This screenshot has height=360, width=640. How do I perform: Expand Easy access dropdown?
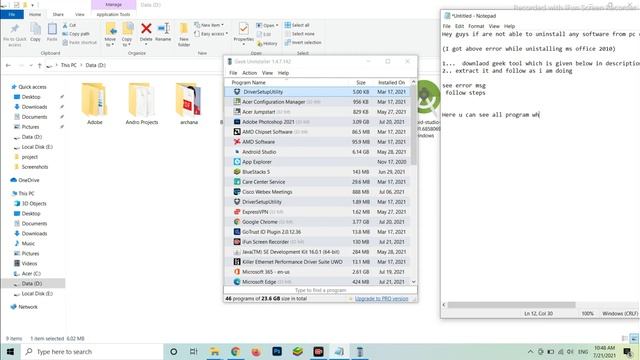pos(211,34)
